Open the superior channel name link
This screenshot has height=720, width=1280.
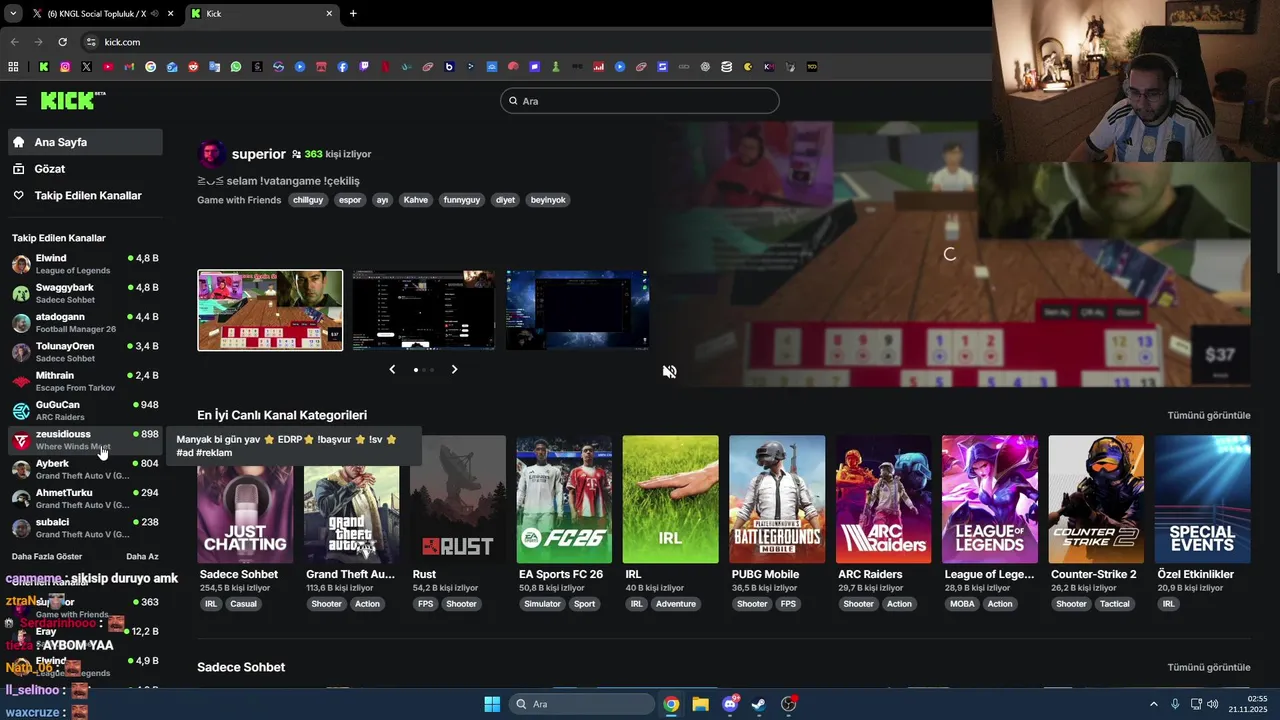pos(258,154)
